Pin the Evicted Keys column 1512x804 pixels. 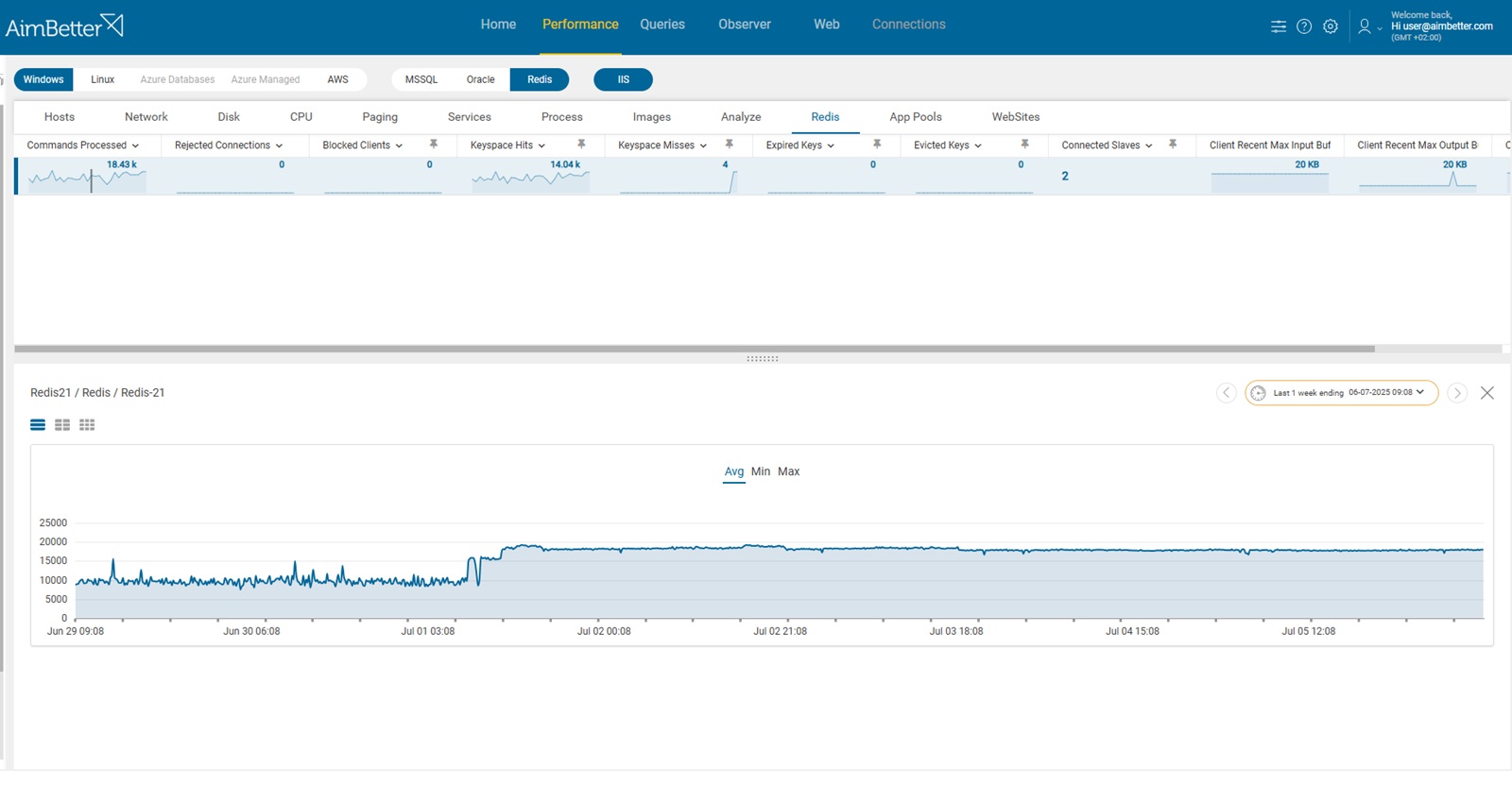[1024, 145]
